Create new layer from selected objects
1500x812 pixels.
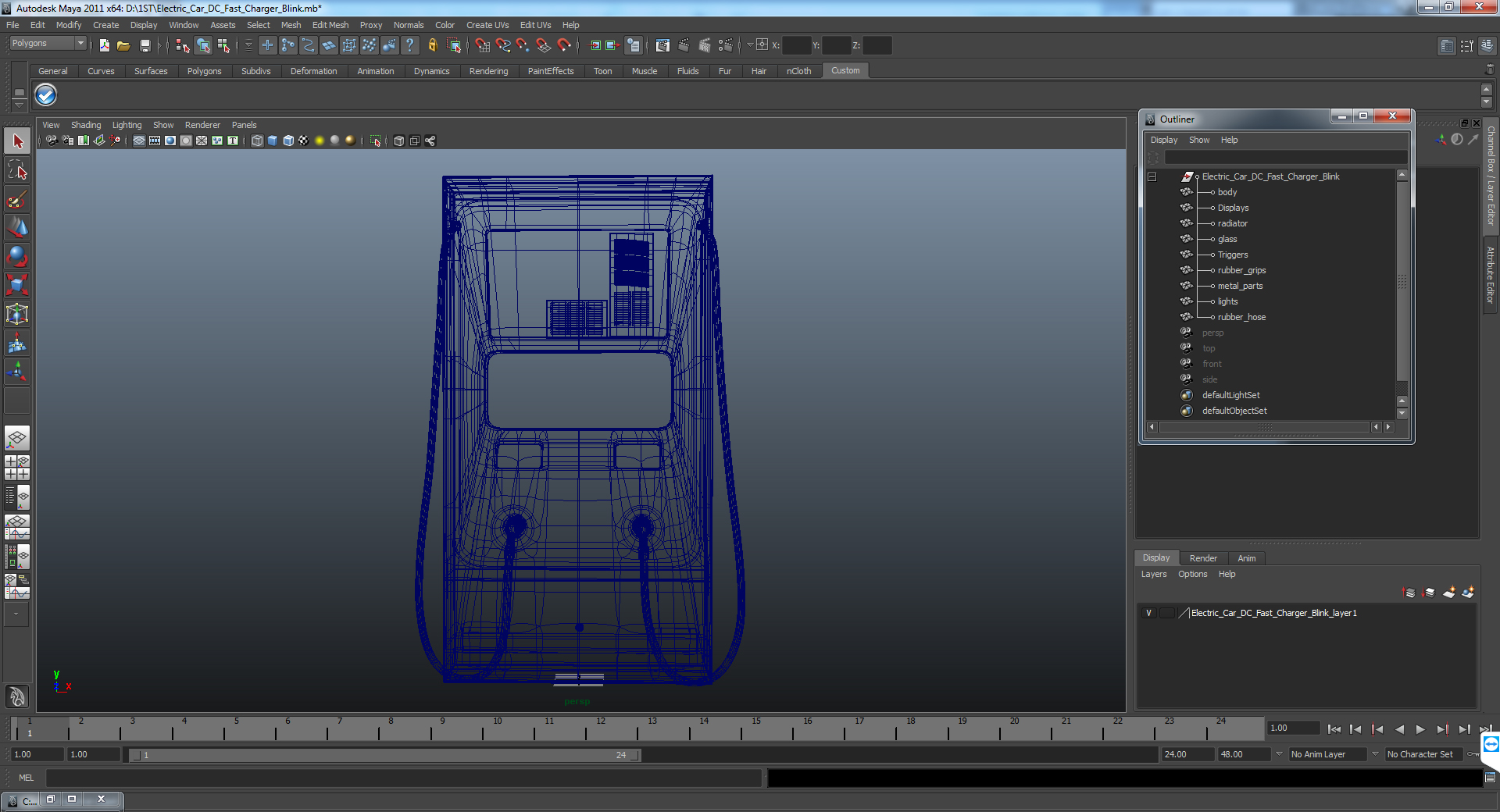click(x=1468, y=593)
